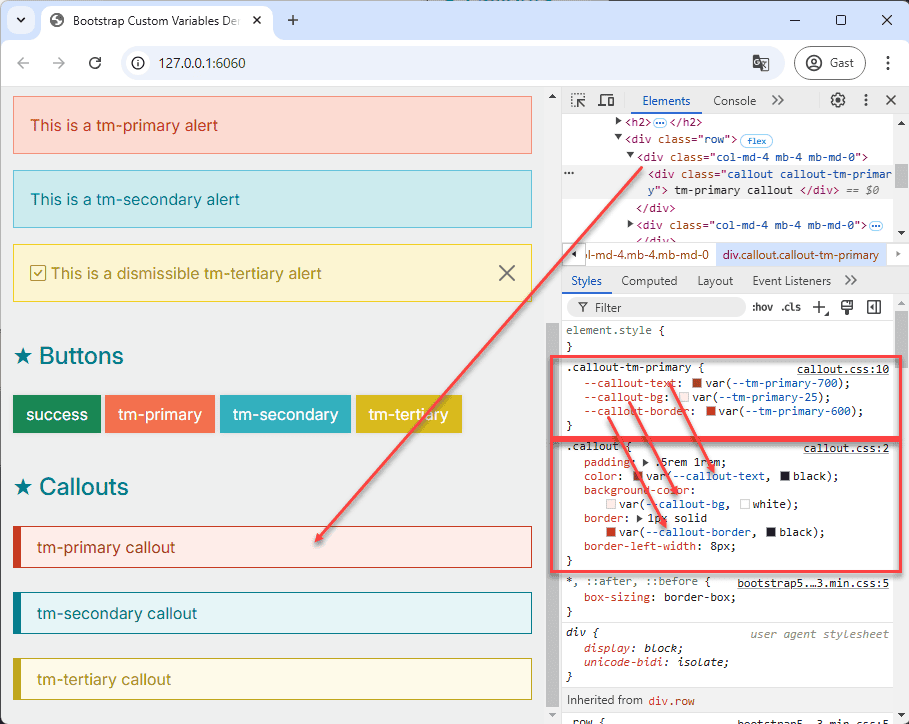The height and width of the screenshot is (724, 909).
Task: Click the --tm-primary-25 color swatch
Action: coord(683,397)
